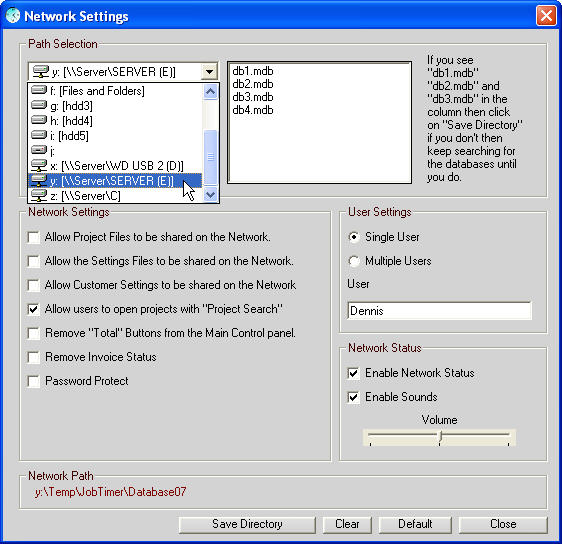Select the Multiple Users radio button

tap(354, 261)
